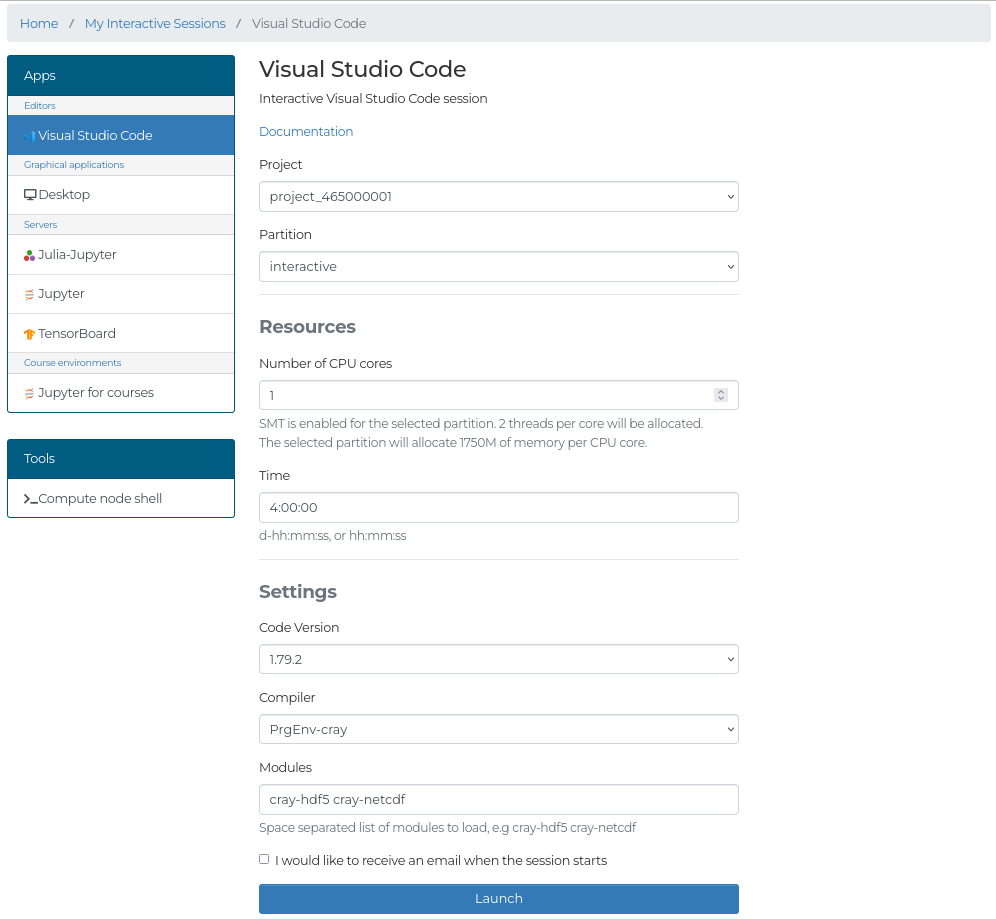The width and height of the screenshot is (996, 919).
Task: Select the Editors category in Apps sidebar
Action: [39, 105]
